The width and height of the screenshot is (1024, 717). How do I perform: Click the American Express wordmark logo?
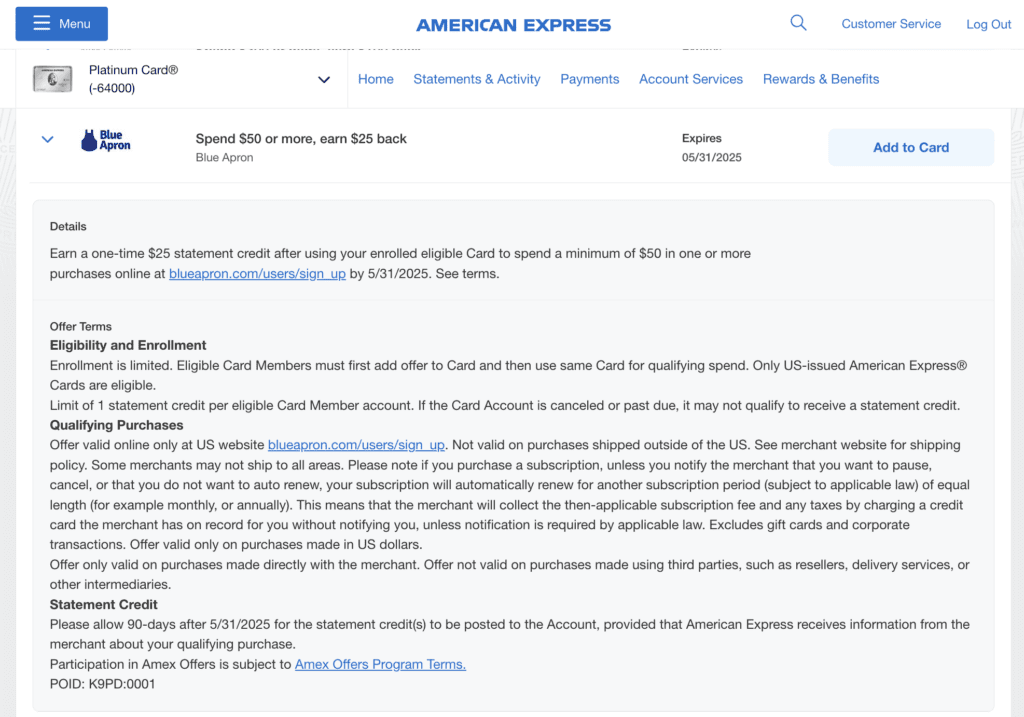[513, 24]
